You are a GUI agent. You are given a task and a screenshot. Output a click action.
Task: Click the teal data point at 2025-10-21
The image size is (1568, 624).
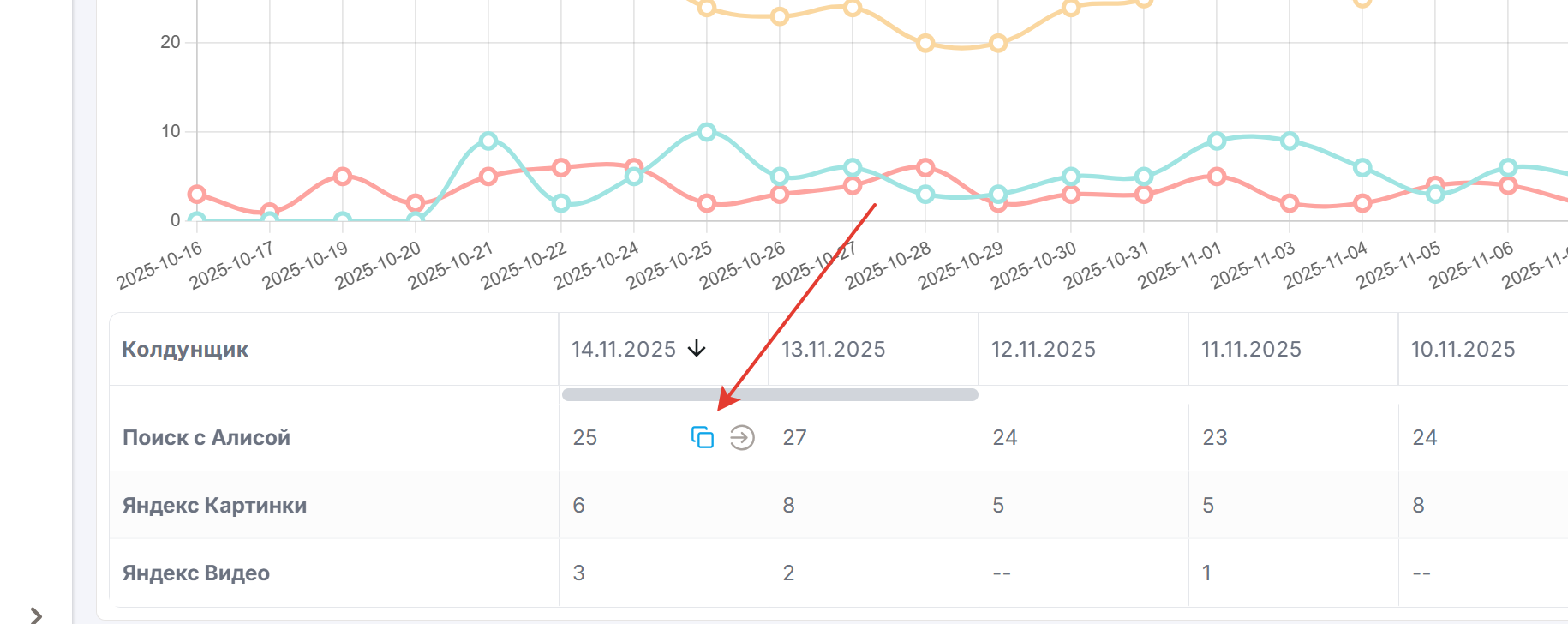[x=488, y=141]
